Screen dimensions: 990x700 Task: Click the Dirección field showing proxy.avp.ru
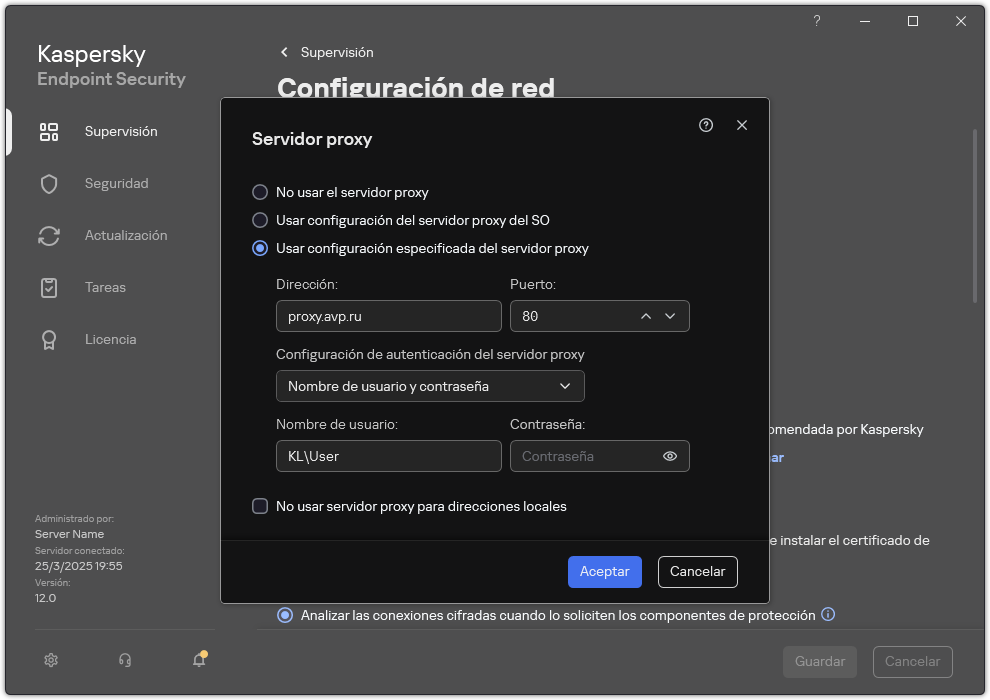(x=388, y=316)
